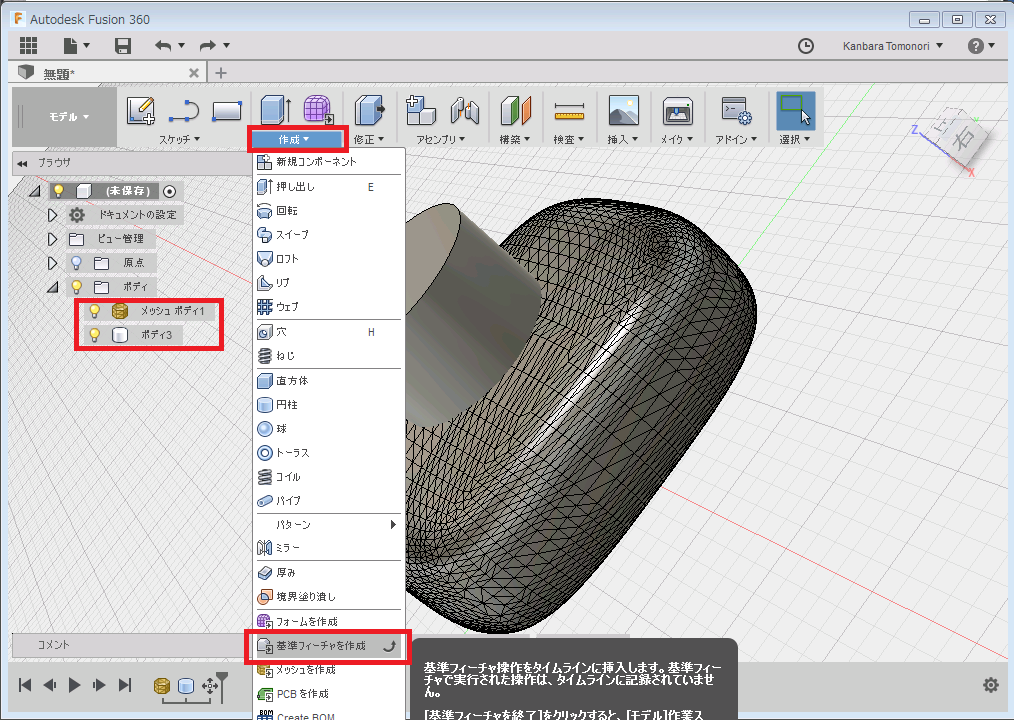Hide the 原点 folder via lightbulb
Screen dimensions: 1014x720
(75, 263)
